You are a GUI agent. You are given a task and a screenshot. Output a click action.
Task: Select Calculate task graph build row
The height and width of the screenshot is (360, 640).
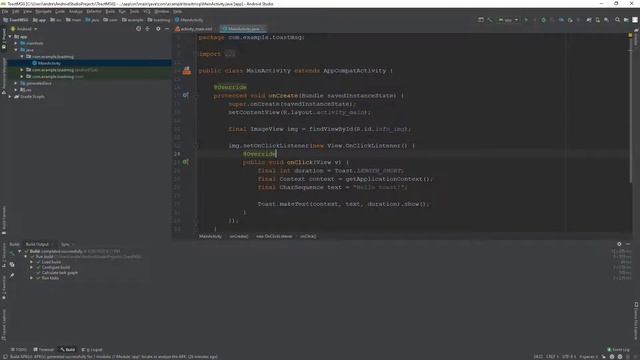click(x=57, y=273)
